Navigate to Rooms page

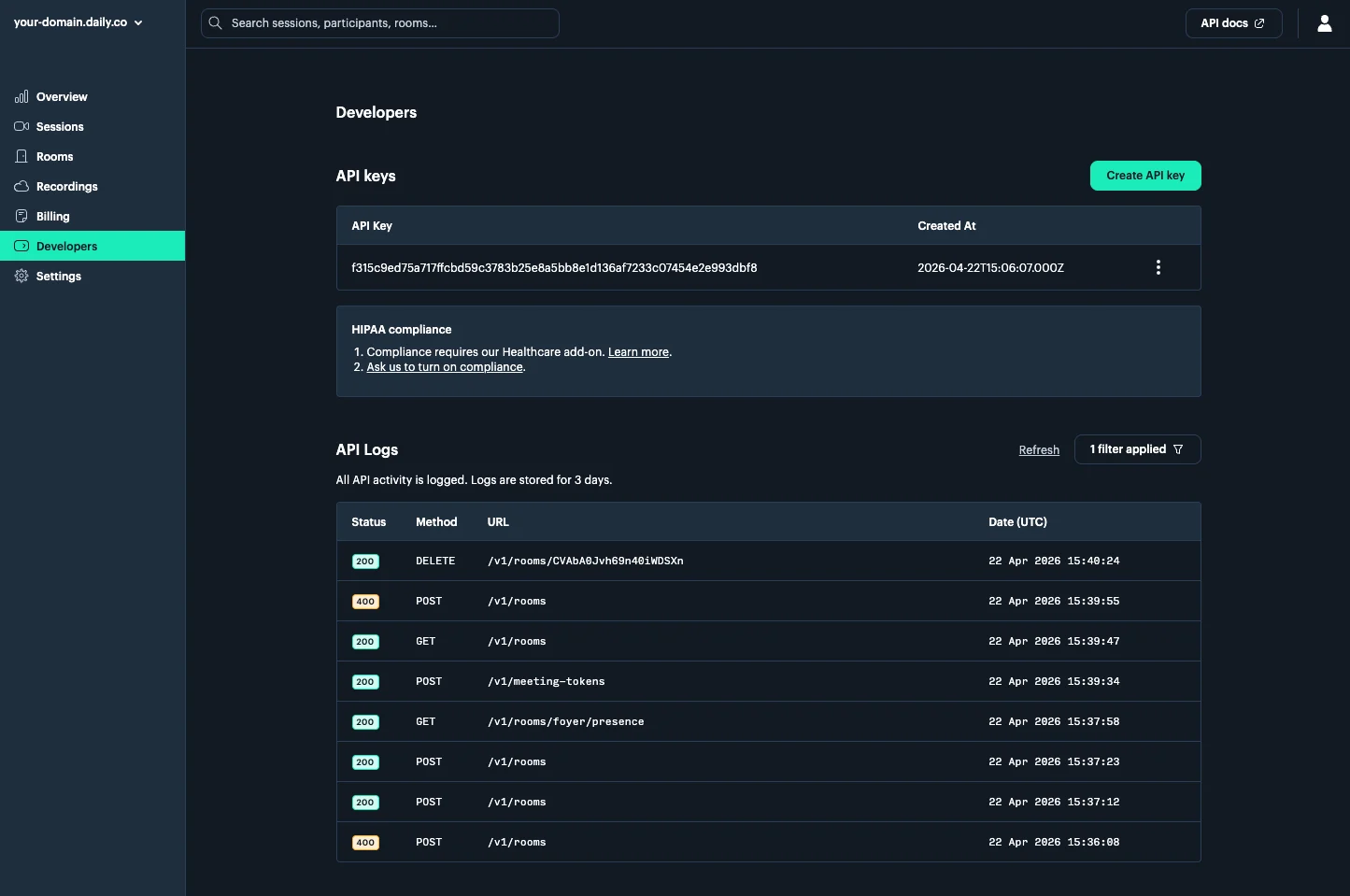click(92, 157)
